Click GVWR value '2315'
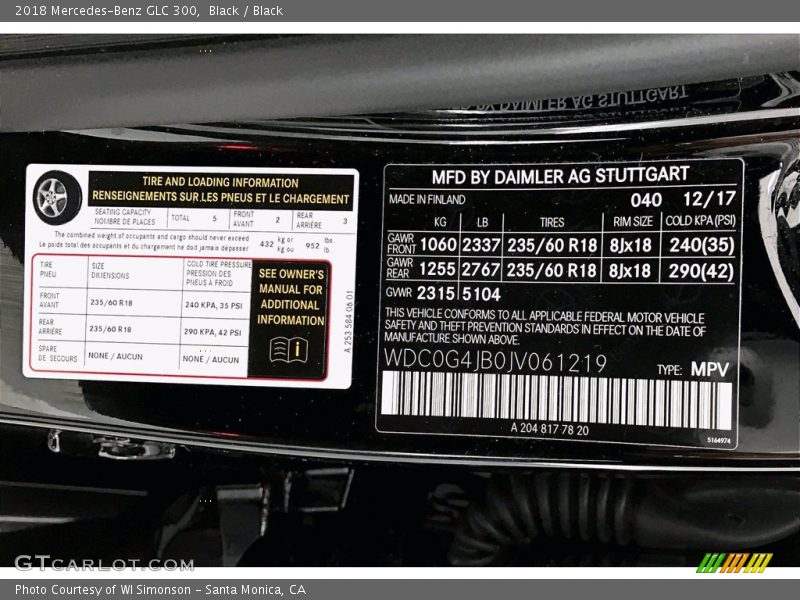The width and height of the screenshot is (800, 600). [x=435, y=293]
